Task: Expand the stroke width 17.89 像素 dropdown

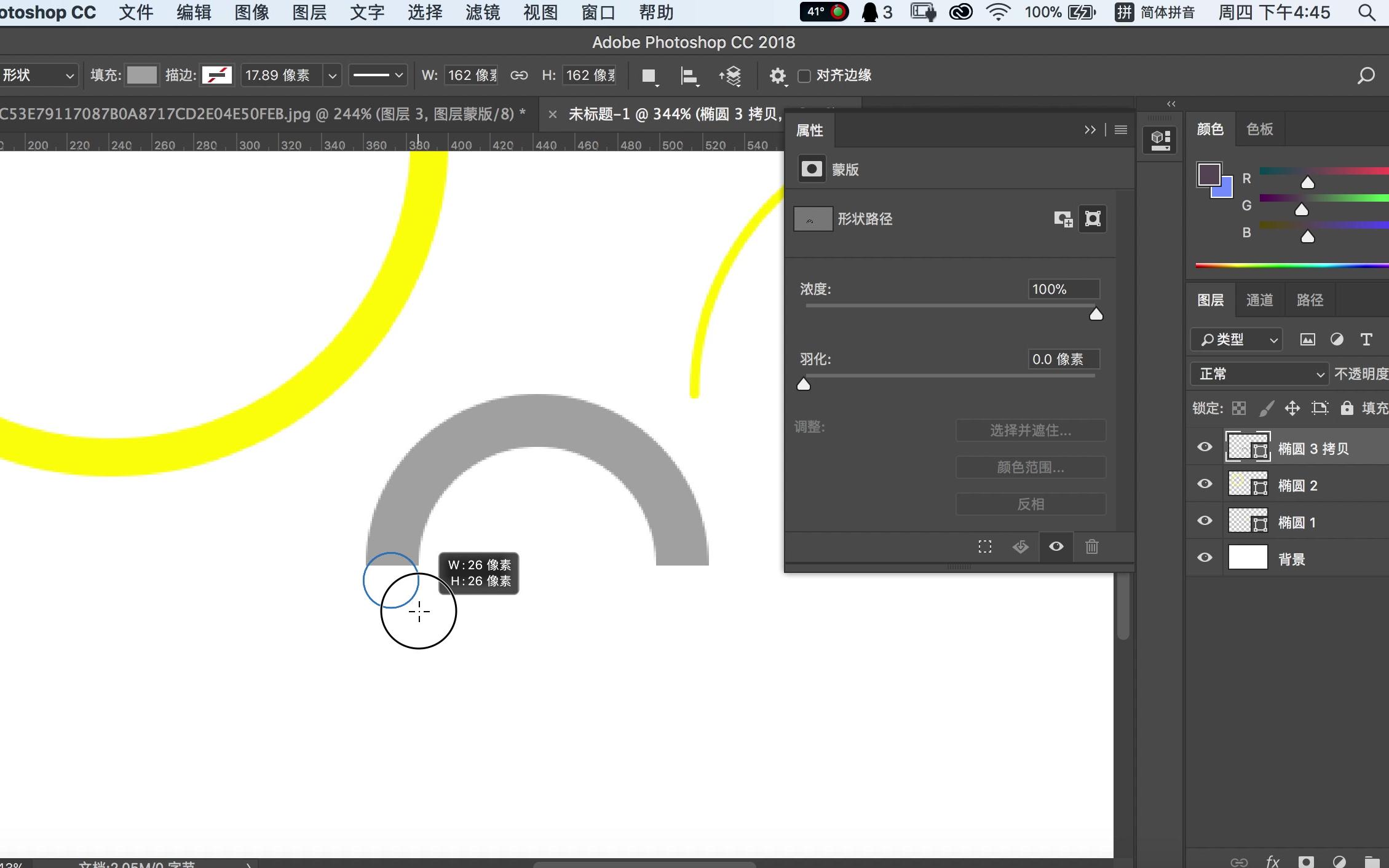Action: [332, 76]
